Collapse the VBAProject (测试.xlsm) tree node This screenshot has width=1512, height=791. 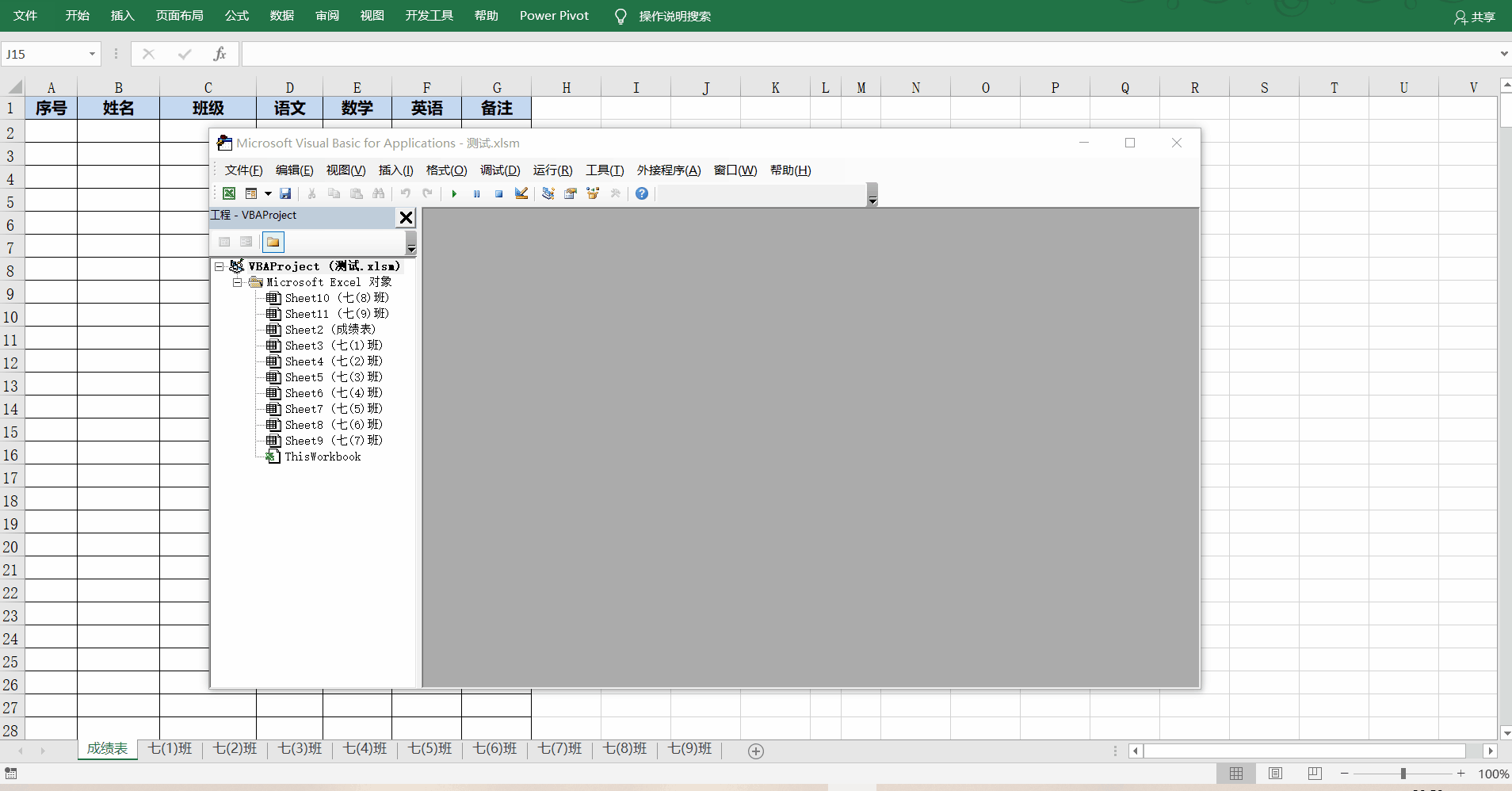click(x=220, y=266)
